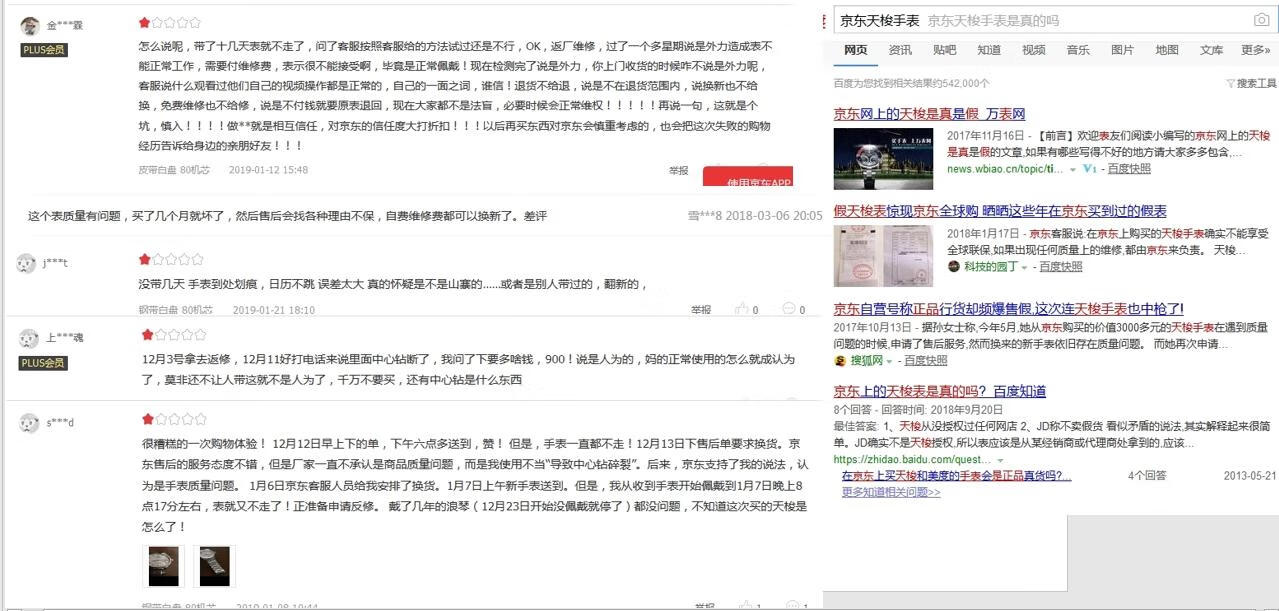The width and height of the screenshot is (1279, 611).
Task: Switch to the 文库 tab
Action: (x=1211, y=50)
